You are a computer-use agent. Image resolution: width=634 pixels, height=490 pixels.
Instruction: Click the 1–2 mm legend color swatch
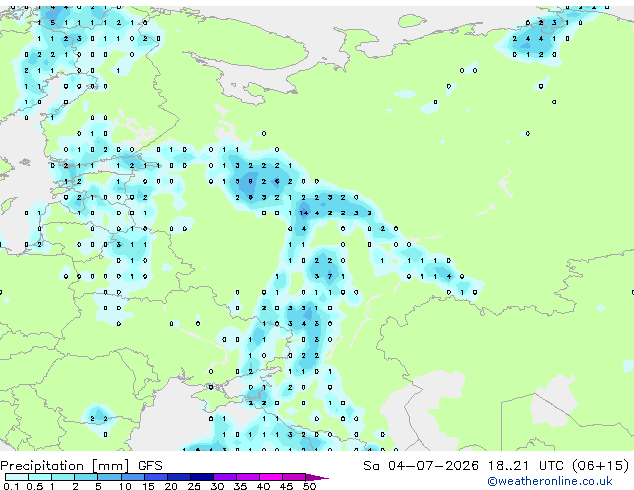point(63,477)
